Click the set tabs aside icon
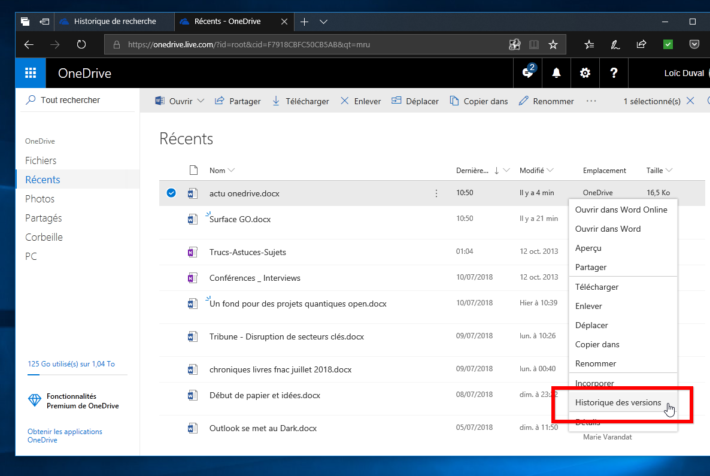 point(44,21)
